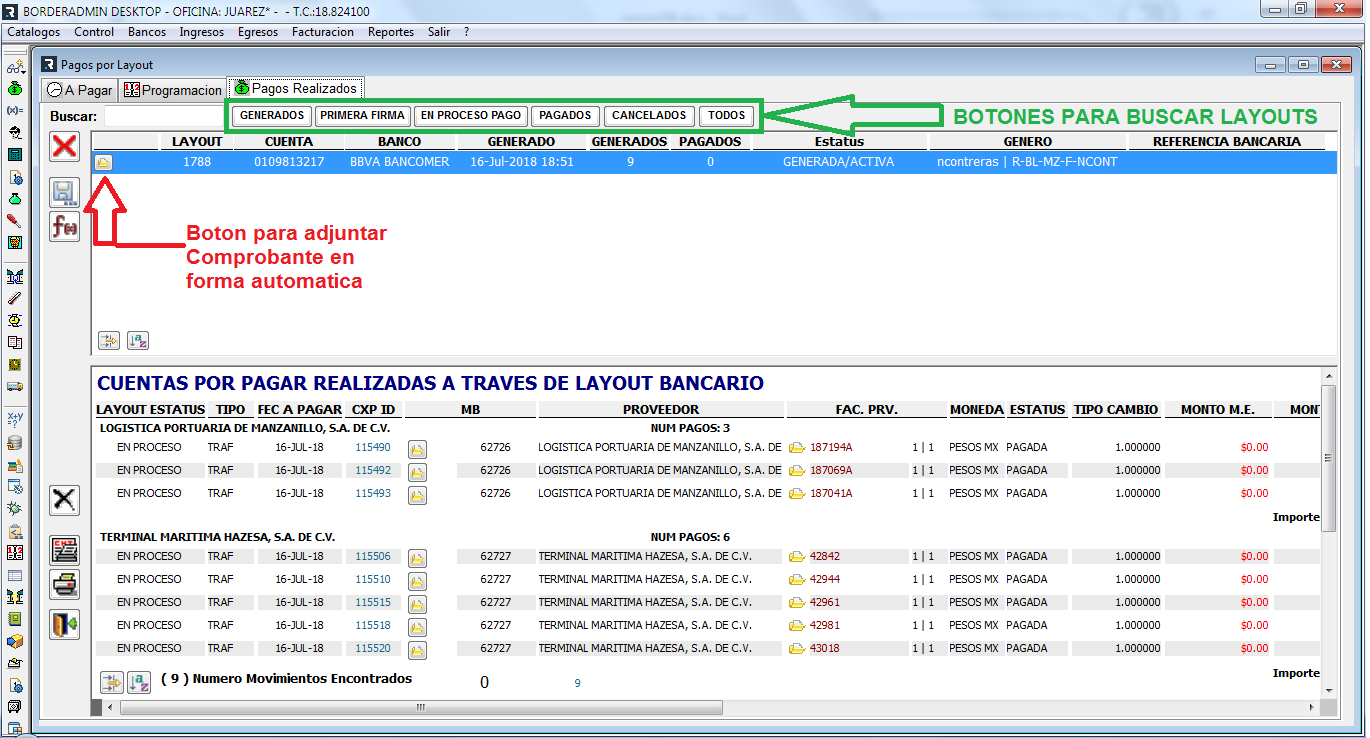Click the PRIMERA FIRMA filter button
Image resolution: width=1370 pixels, height=738 pixels.
pos(363,116)
